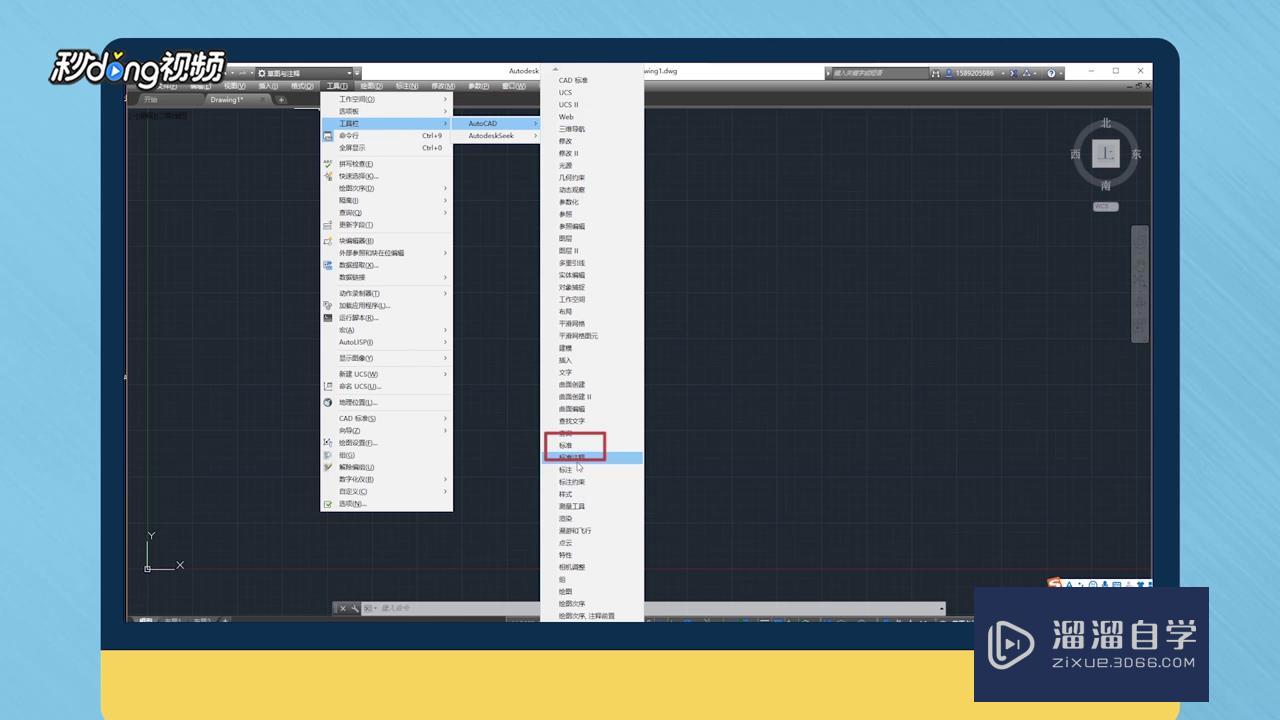Expand the Draw Order (绘图次序) submenu
The width and height of the screenshot is (1280, 720).
click(386, 188)
